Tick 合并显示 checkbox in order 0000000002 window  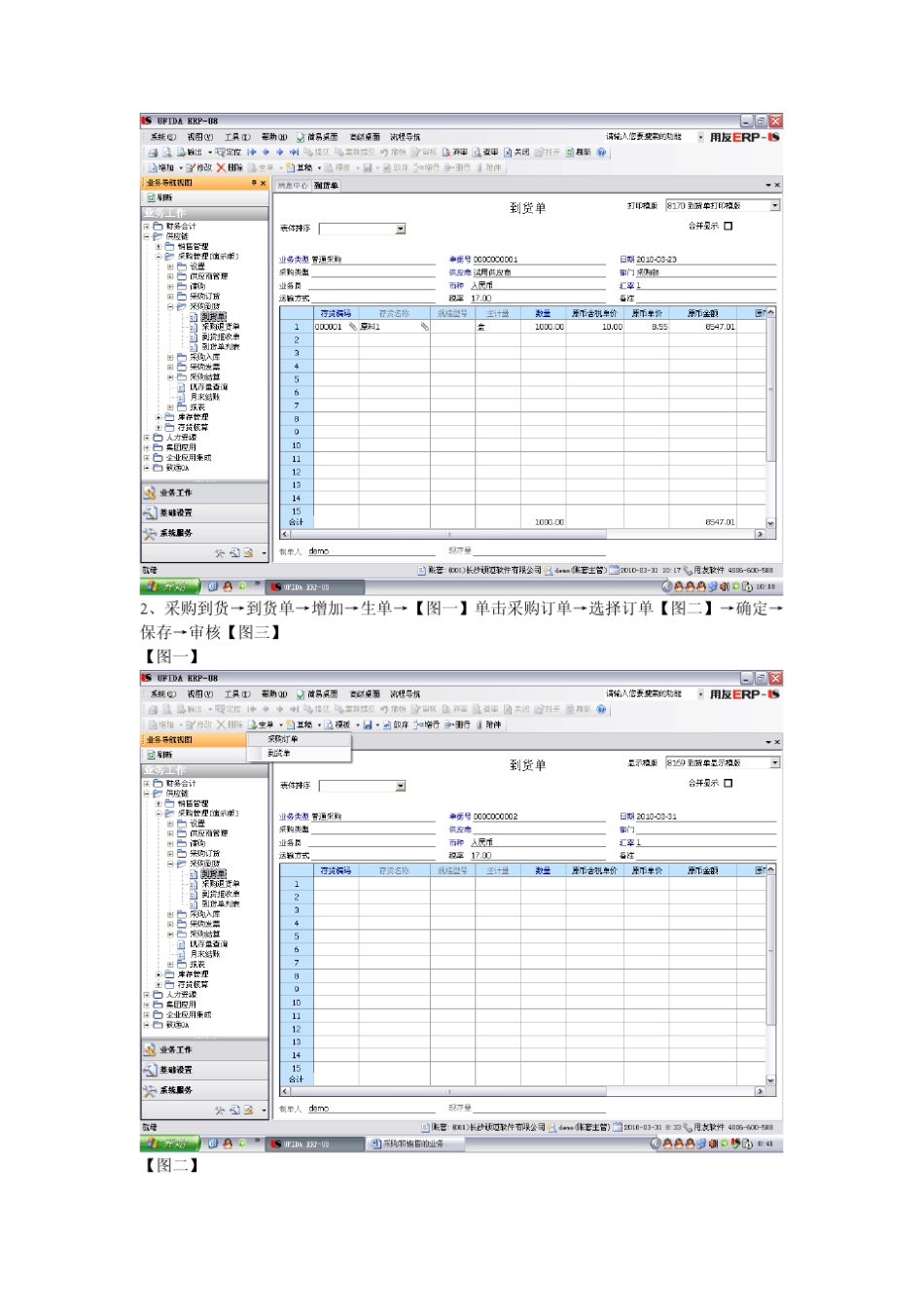point(728,783)
